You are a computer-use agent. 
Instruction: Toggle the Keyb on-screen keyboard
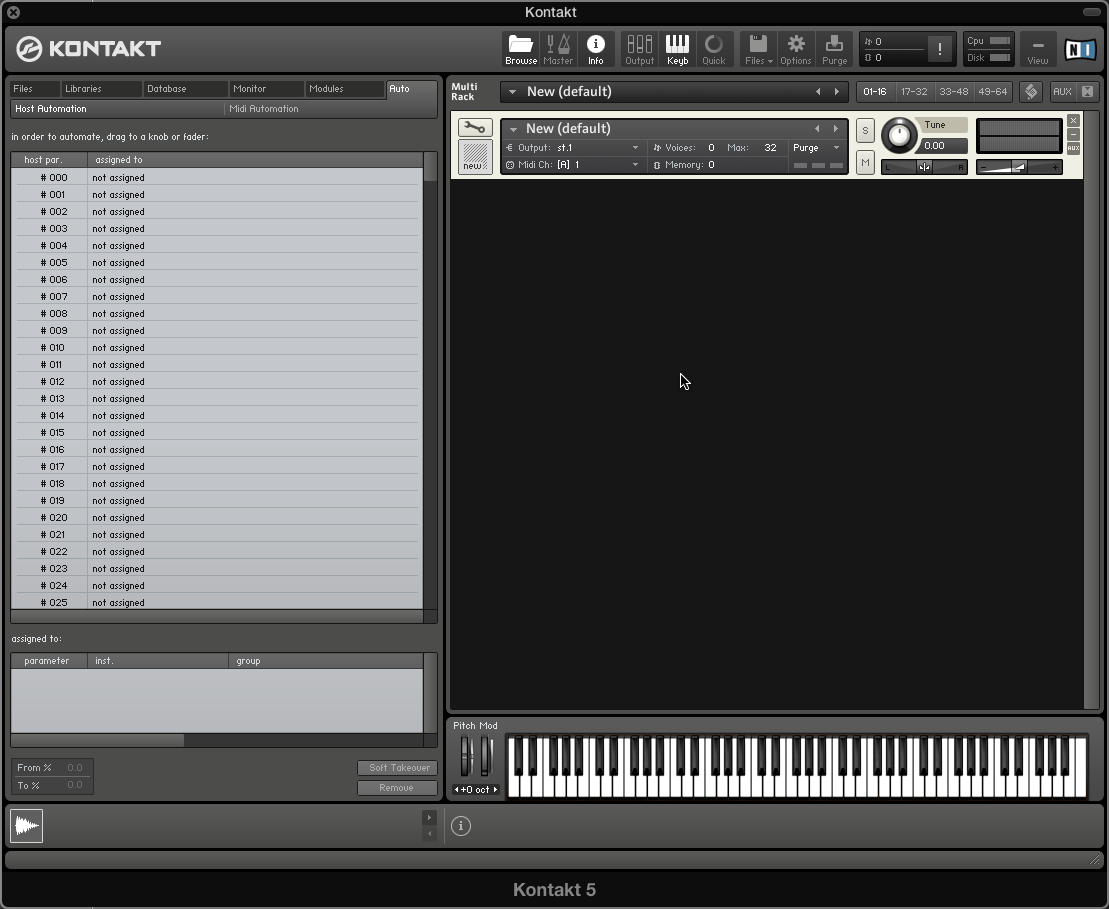[x=677, y=50]
